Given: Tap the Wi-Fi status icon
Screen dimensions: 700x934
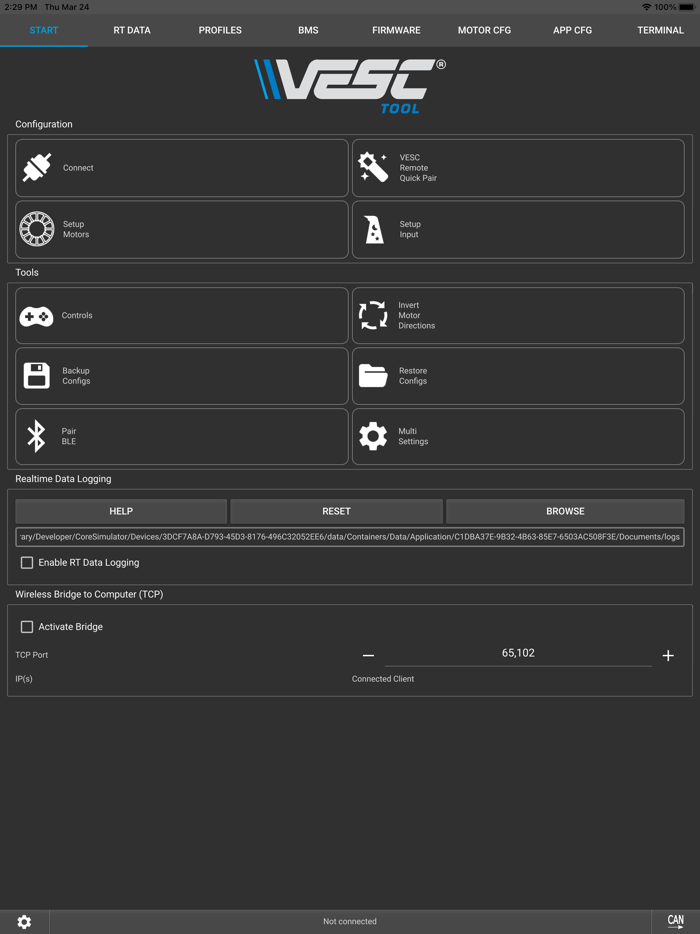Looking at the screenshot, I should (x=646, y=7).
